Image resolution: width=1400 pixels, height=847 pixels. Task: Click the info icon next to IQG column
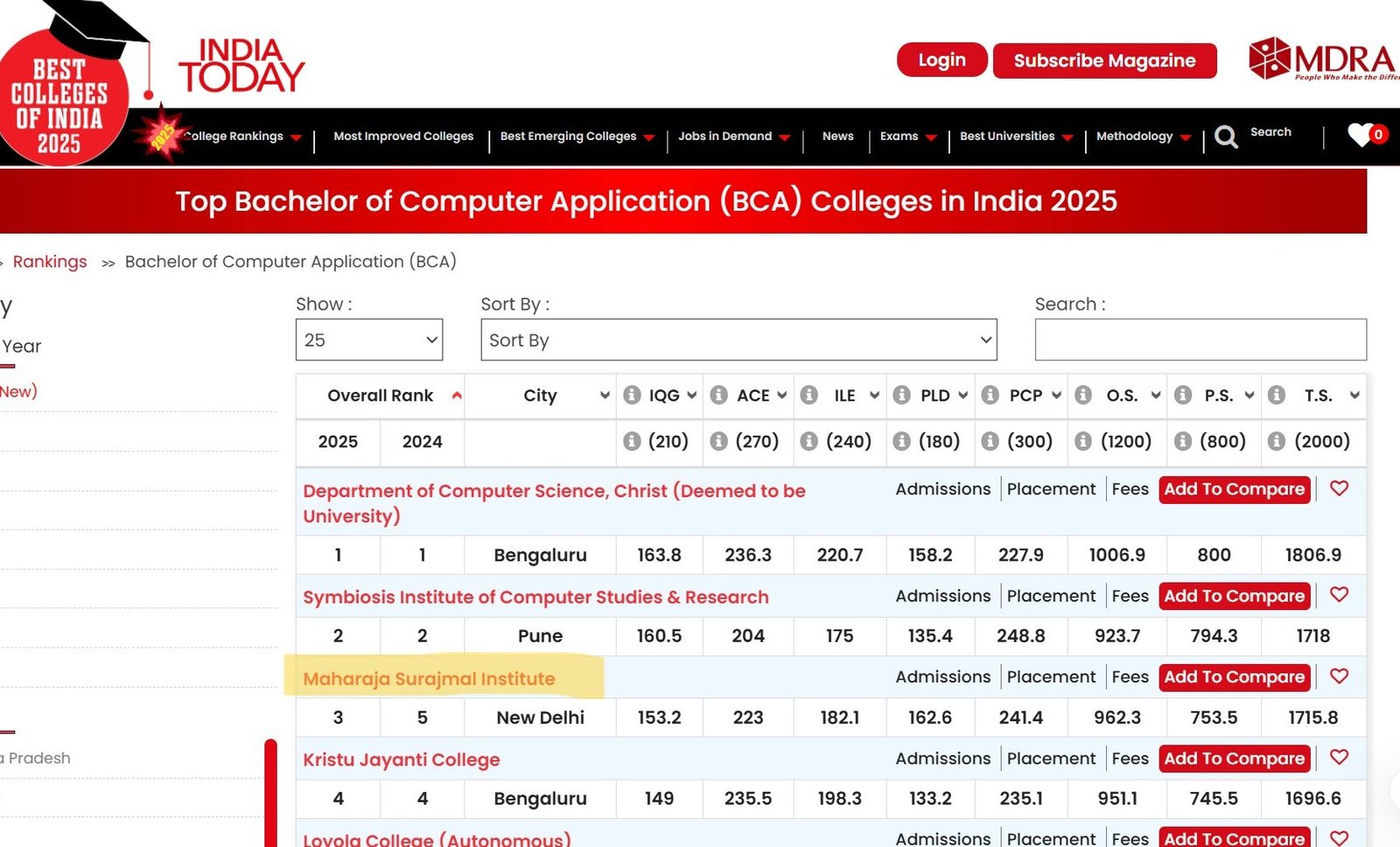(632, 395)
